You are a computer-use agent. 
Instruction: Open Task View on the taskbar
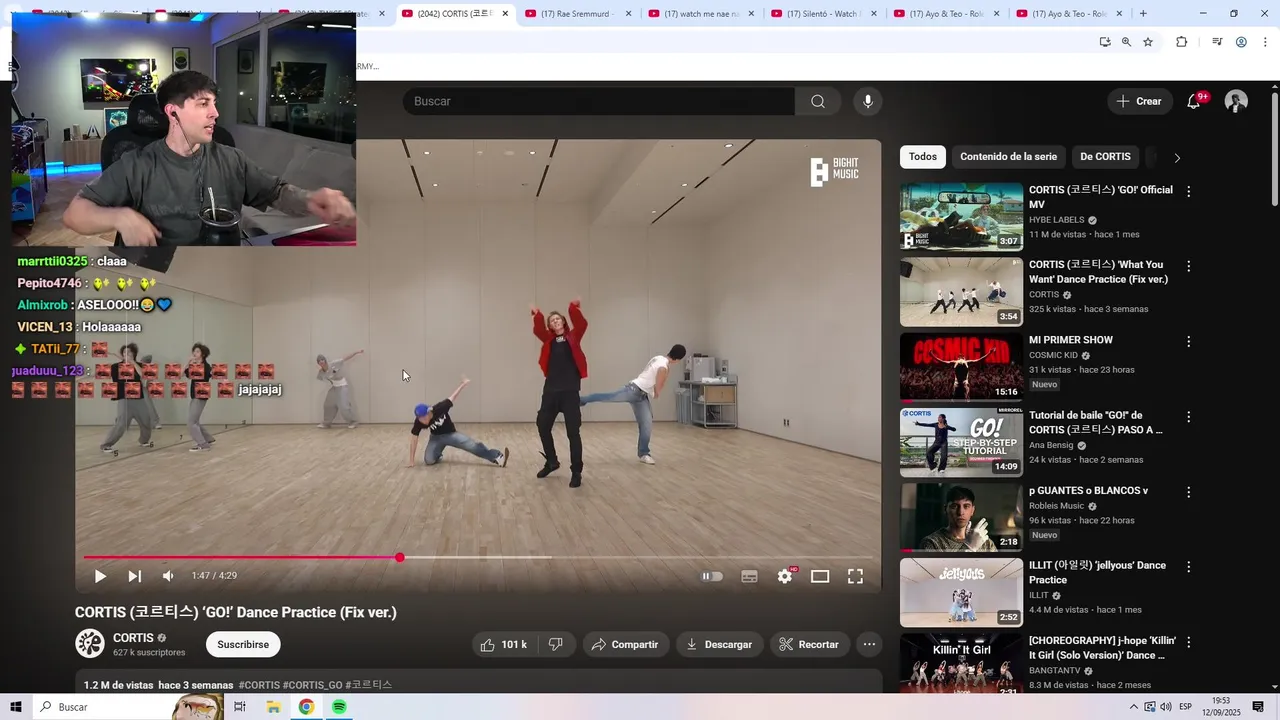pos(240,707)
